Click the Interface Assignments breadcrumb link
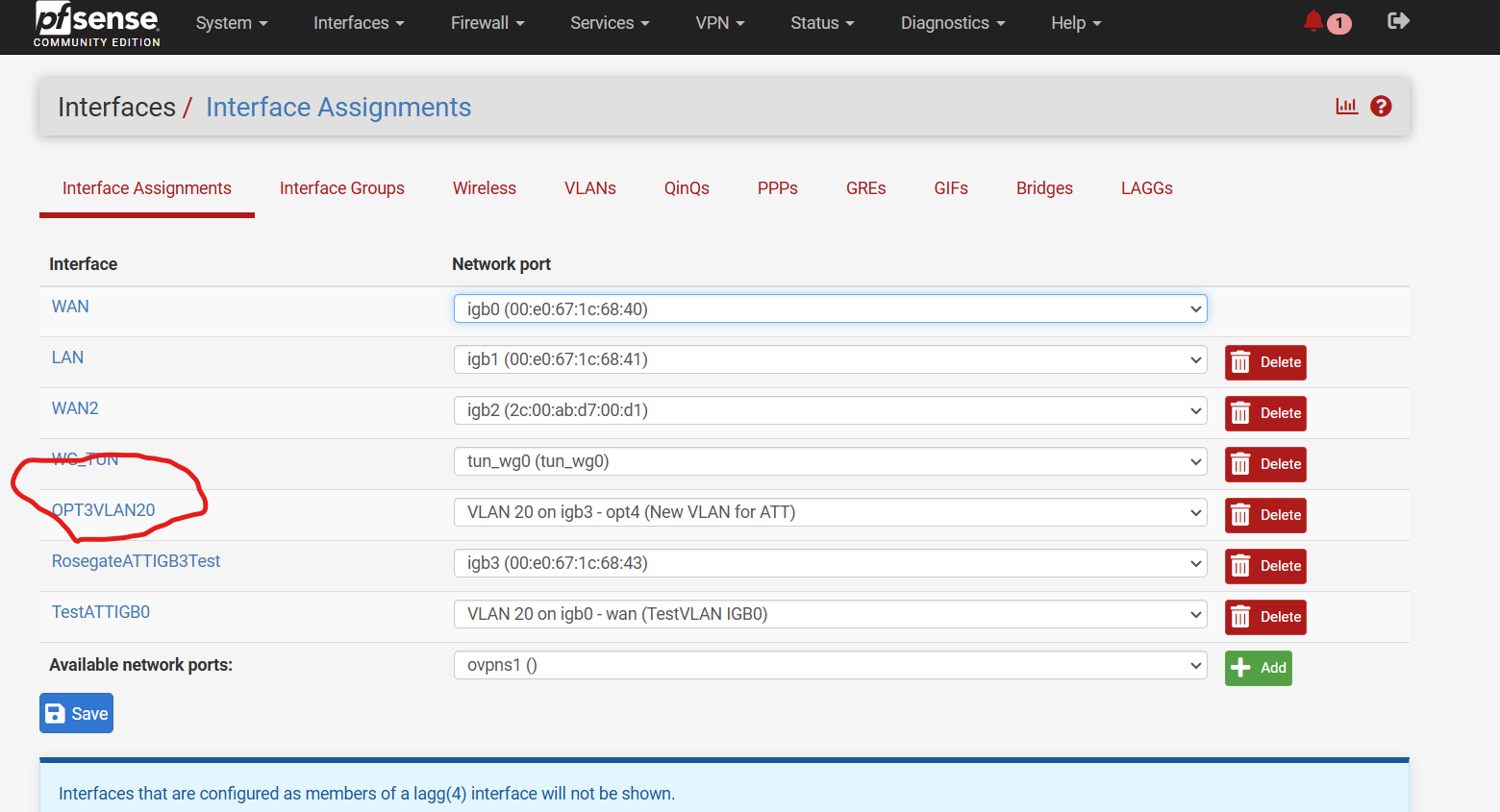Screen dimensions: 1500x812 pyautogui.click(x=338, y=107)
